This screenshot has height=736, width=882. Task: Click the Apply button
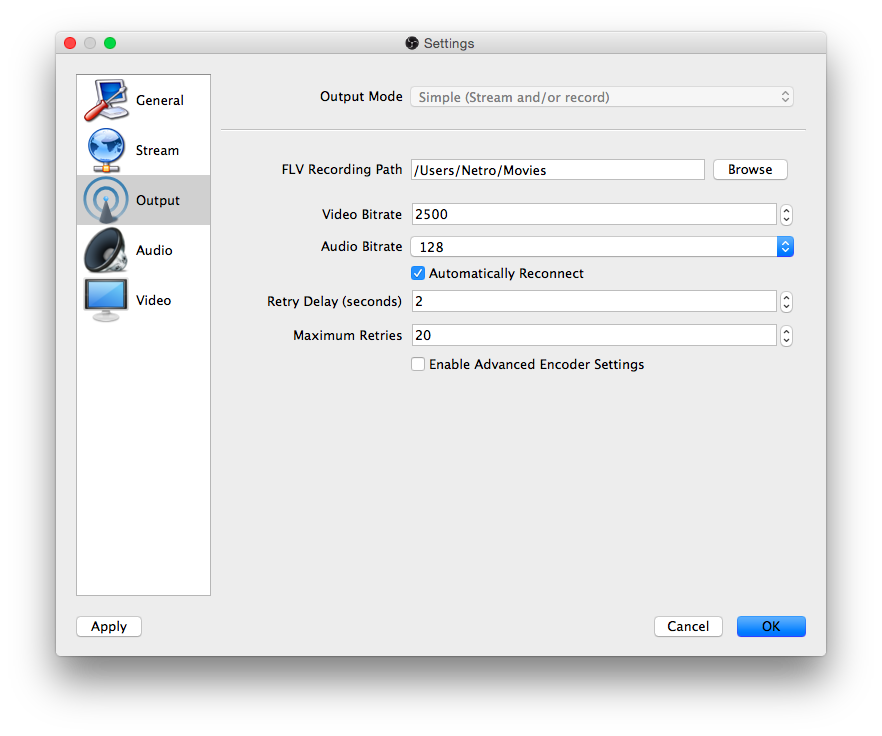tap(109, 626)
